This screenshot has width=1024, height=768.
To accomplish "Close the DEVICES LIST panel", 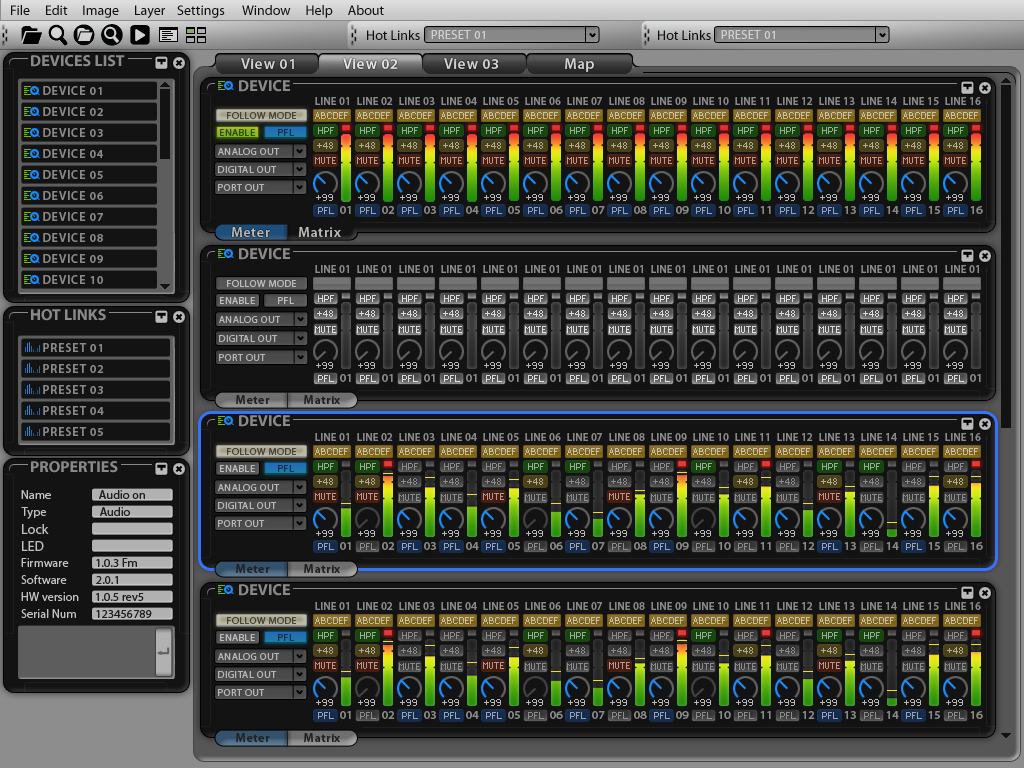I will coord(179,63).
